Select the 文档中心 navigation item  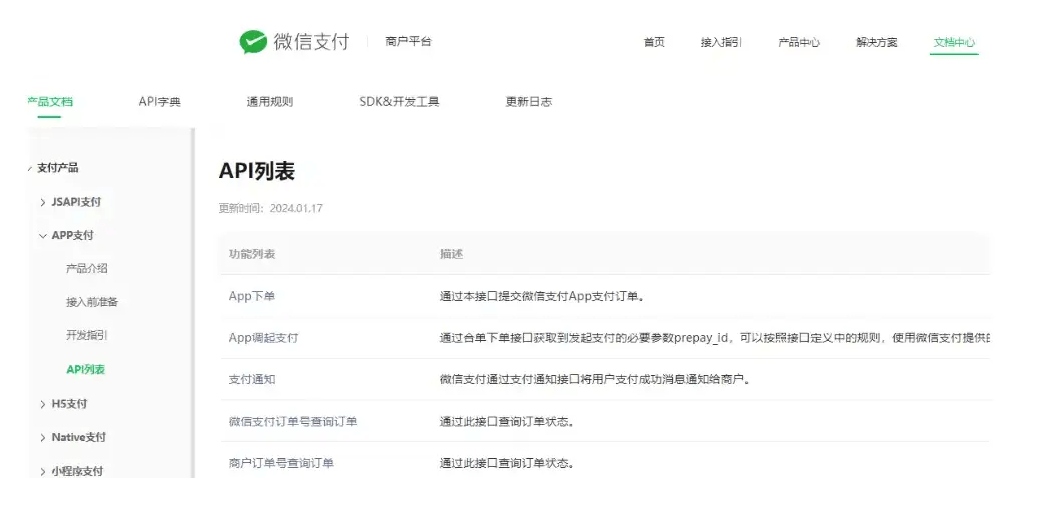coord(954,42)
